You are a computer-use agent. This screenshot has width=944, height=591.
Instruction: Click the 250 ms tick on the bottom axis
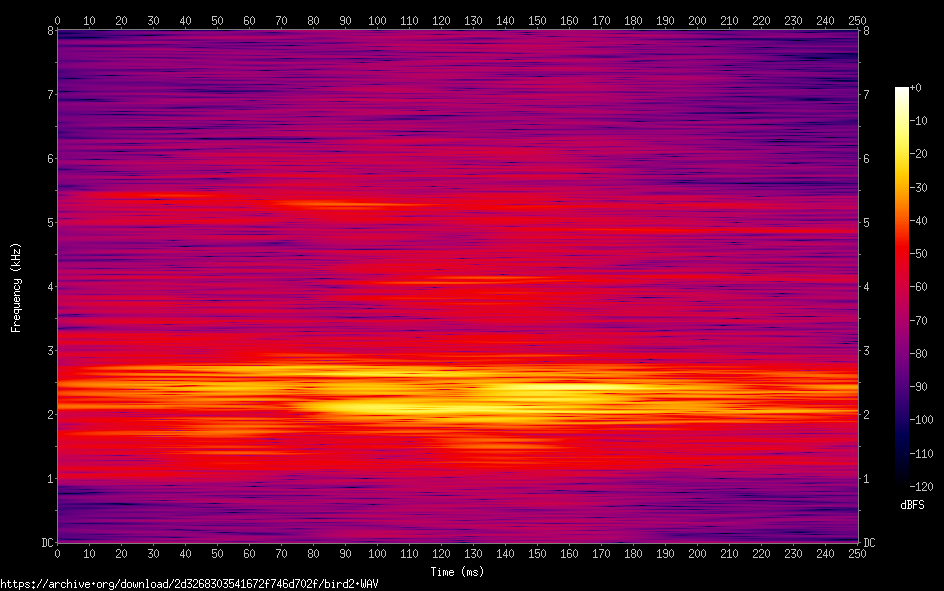(857, 553)
